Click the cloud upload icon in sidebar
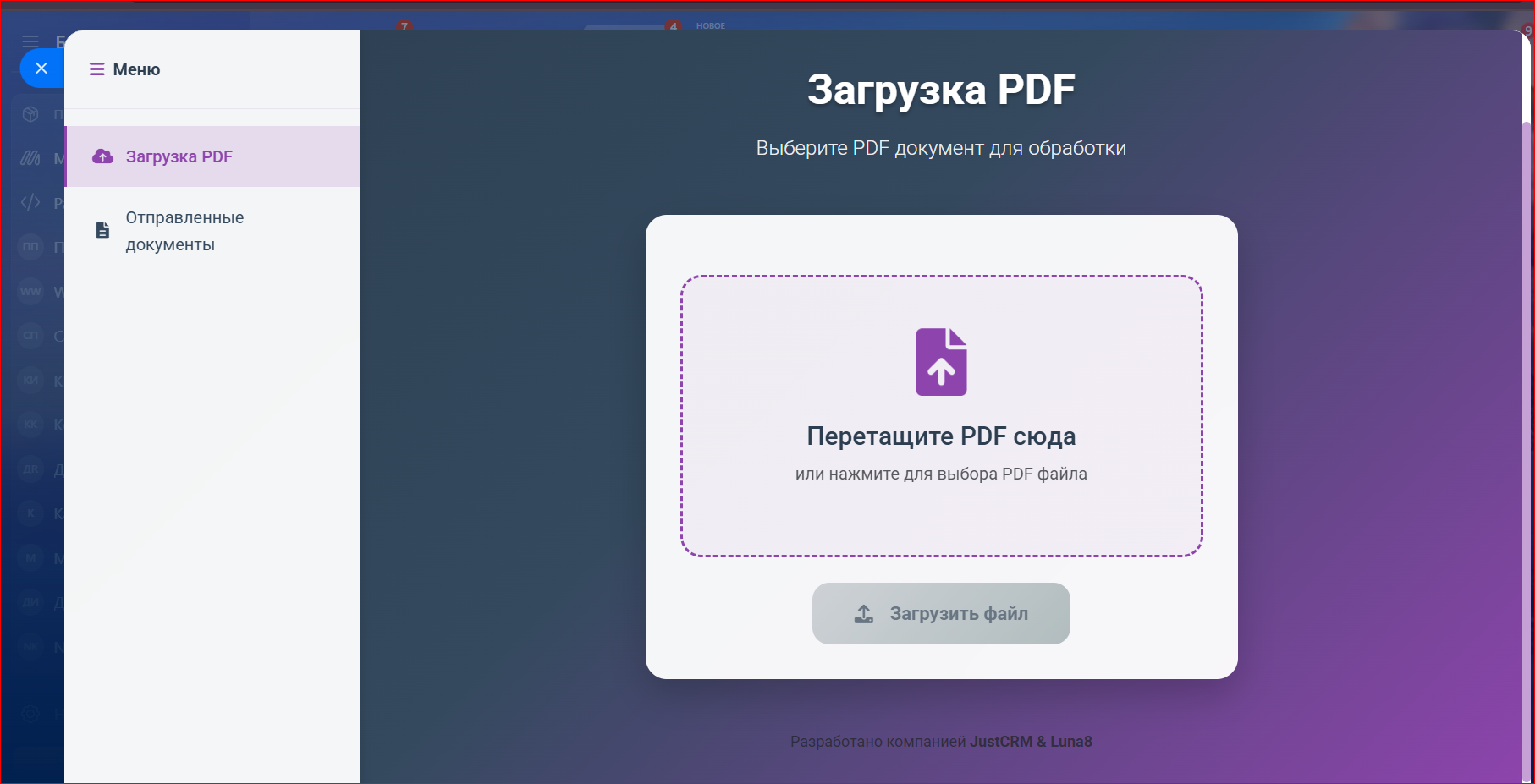The height and width of the screenshot is (784, 1535). pos(102,156)
